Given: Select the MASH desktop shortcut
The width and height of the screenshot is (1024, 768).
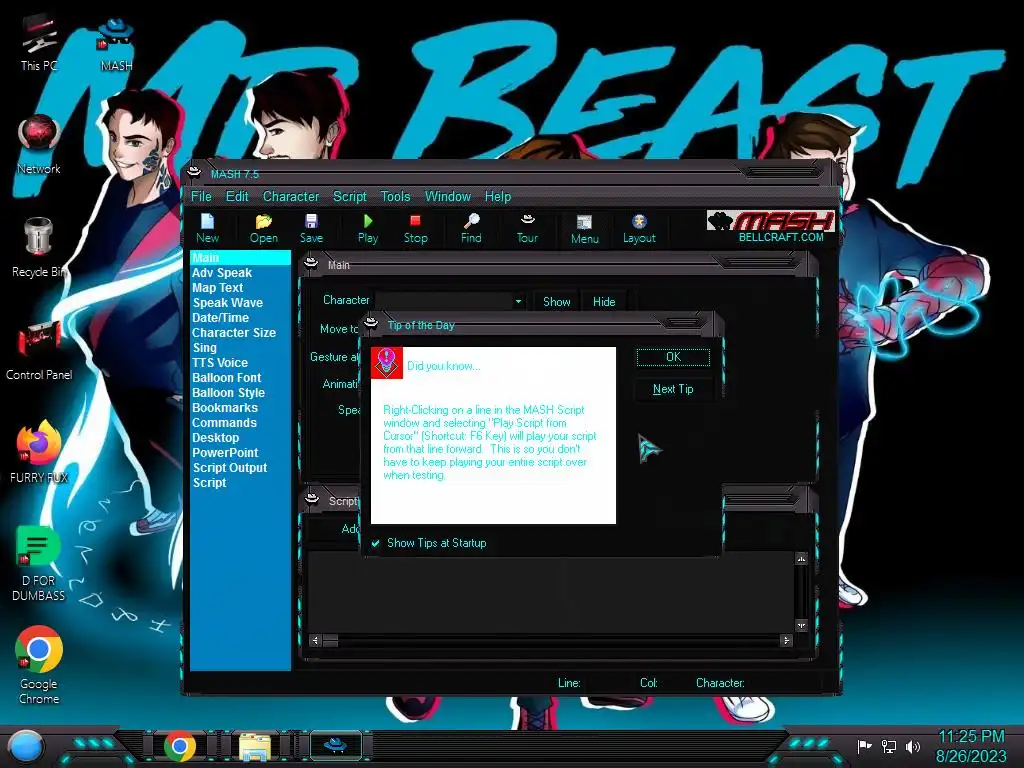Looking at the screenshot, I should pos(116,44).
